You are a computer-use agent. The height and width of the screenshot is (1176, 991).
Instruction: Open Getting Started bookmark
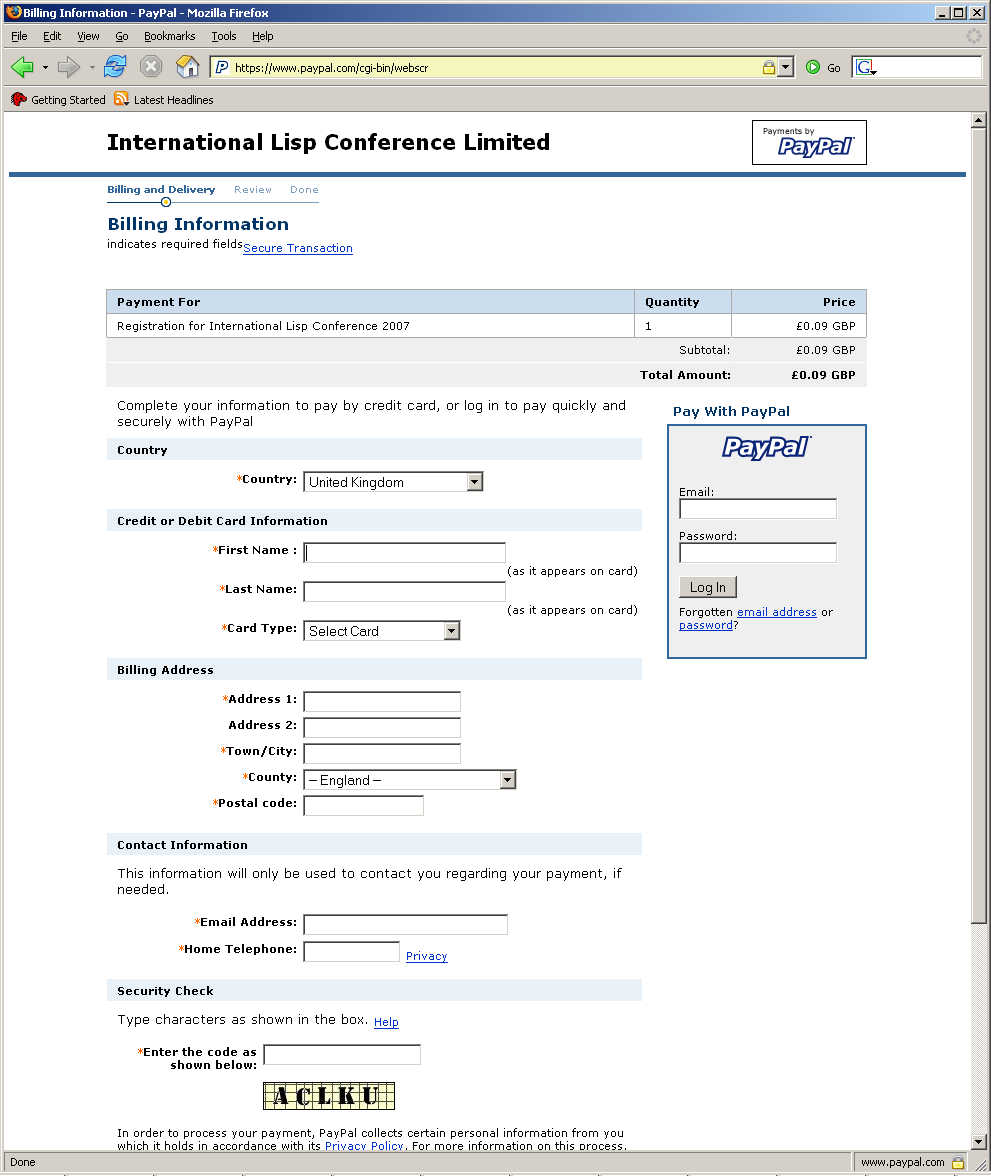pyautogui.click(x=58, y=100)
